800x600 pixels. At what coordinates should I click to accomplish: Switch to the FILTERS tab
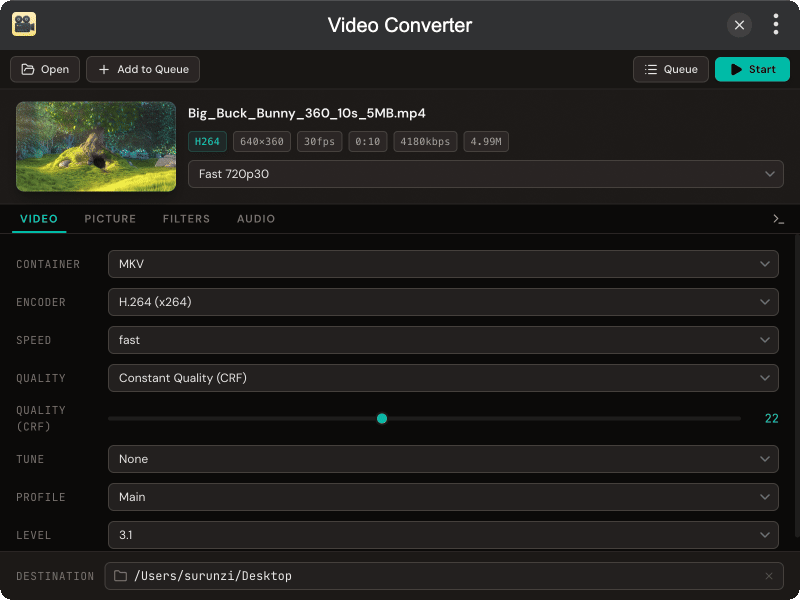click(x=186, y=219)
